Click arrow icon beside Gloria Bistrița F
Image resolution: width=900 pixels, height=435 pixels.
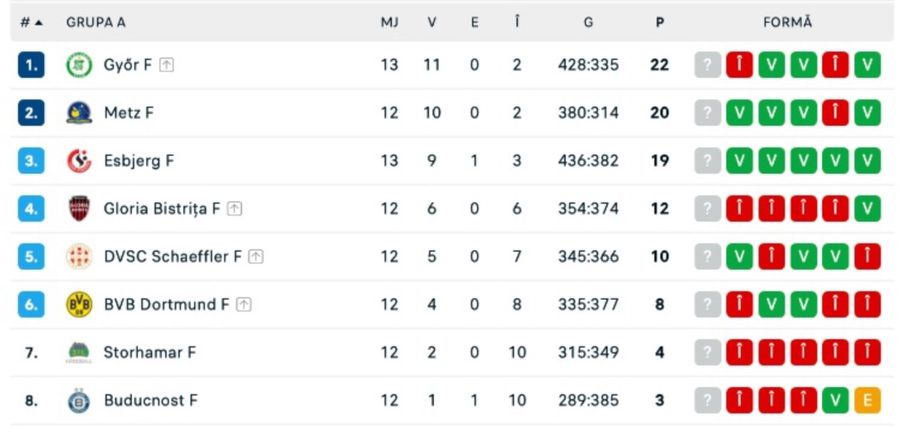click(x=234, y=209)
